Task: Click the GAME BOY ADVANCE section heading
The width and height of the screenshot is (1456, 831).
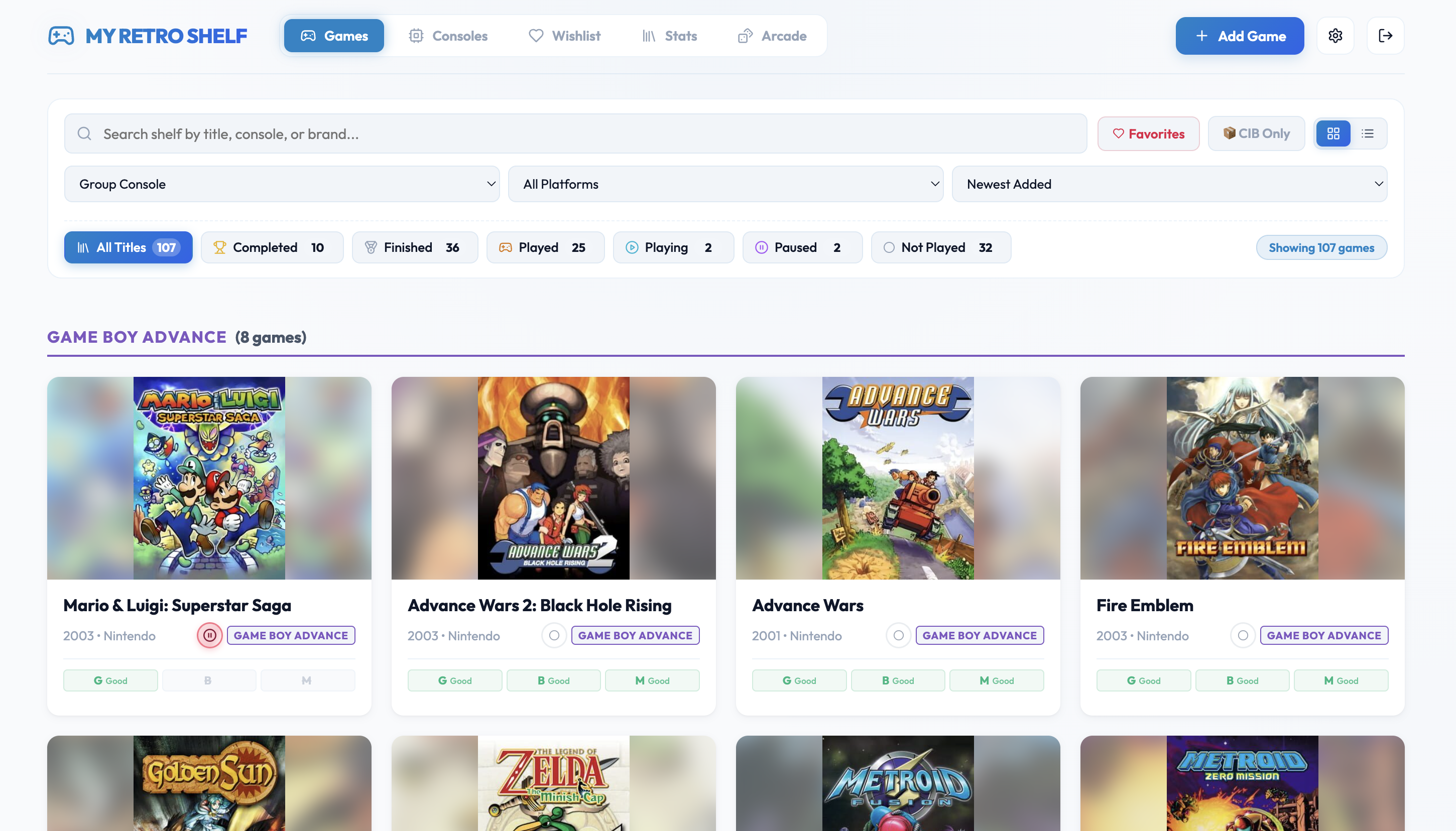Action: (x=137, y=337)
